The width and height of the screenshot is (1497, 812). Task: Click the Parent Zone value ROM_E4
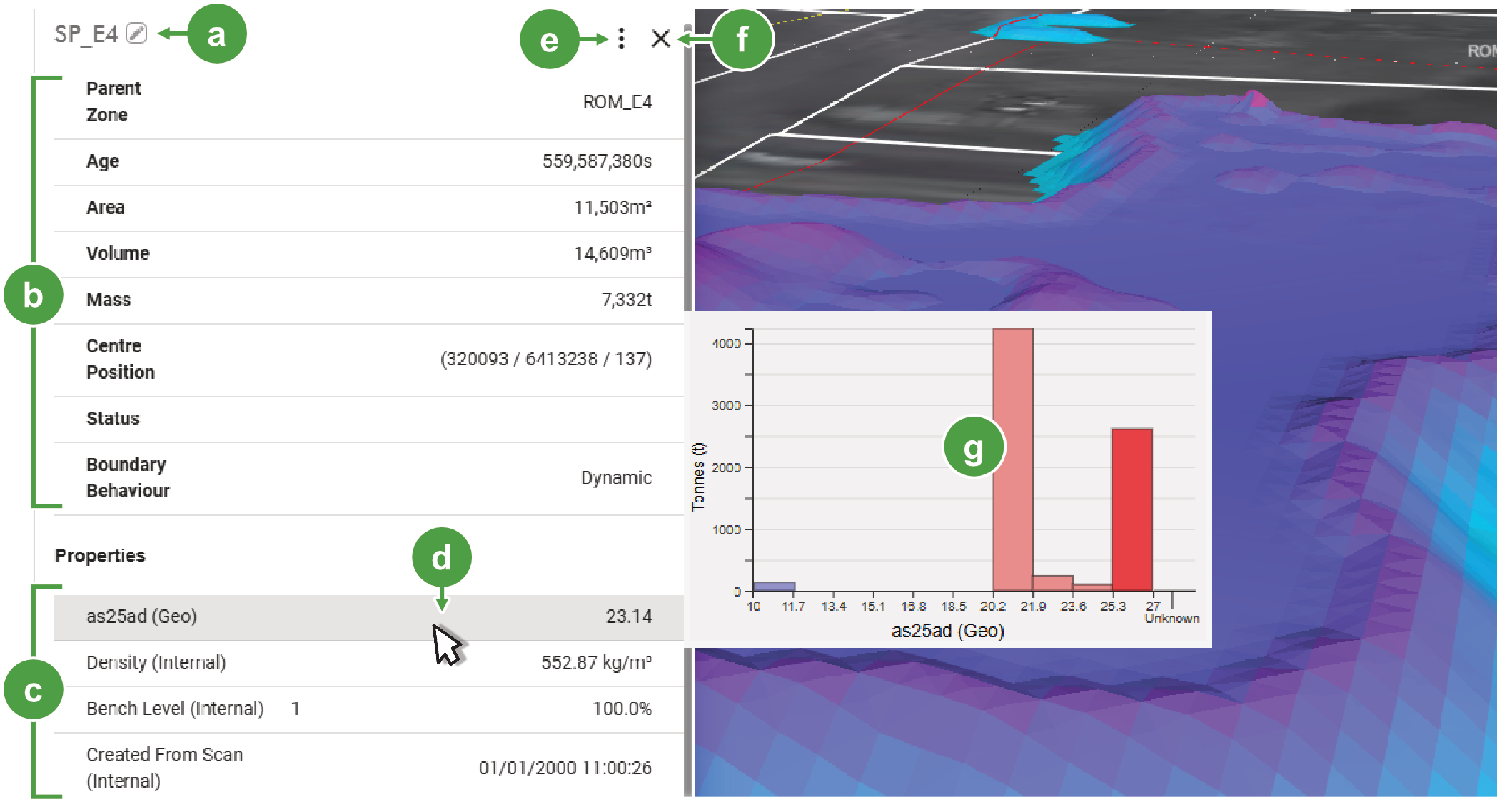tap(618, 102)
